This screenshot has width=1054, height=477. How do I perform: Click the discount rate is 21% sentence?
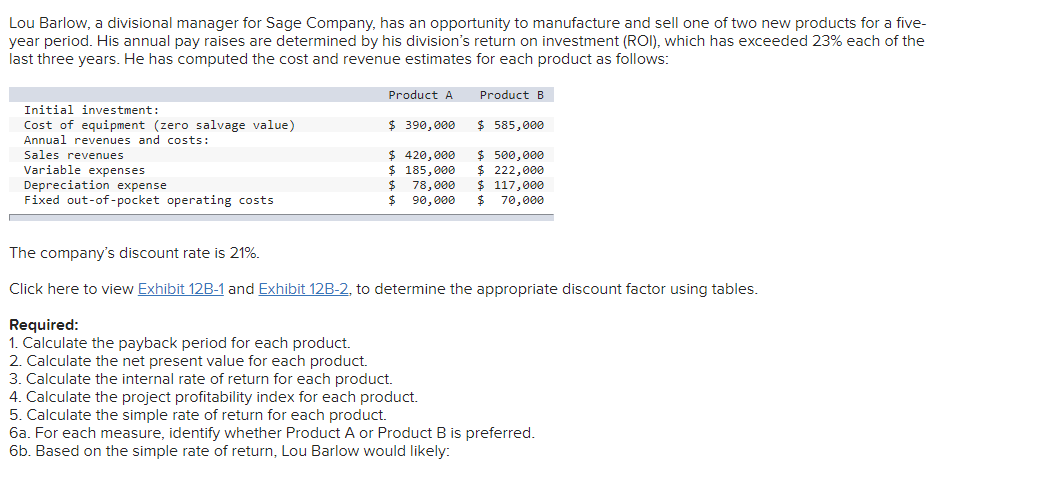tap(134, 253)
